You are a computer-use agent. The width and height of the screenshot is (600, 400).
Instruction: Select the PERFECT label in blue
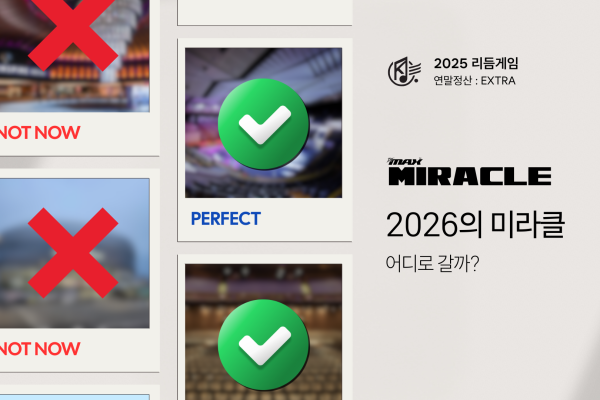point(226,219)
